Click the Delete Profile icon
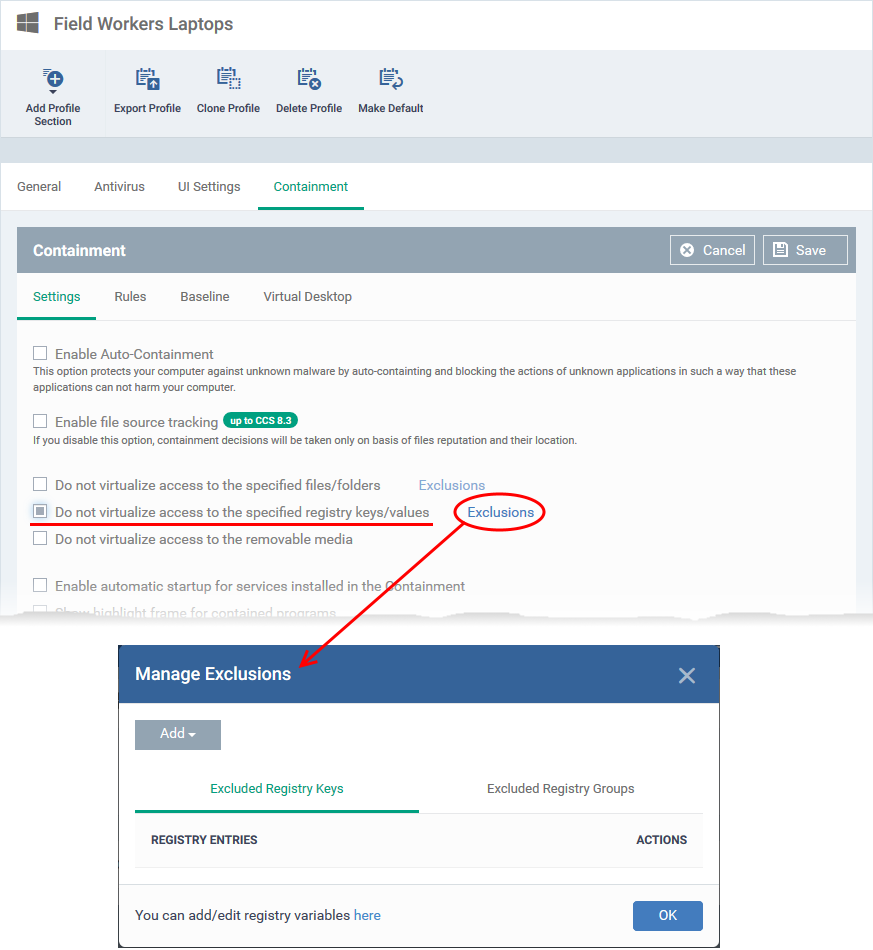The height and width of the screenshot is (950, 873). click(x=309, y=79)
